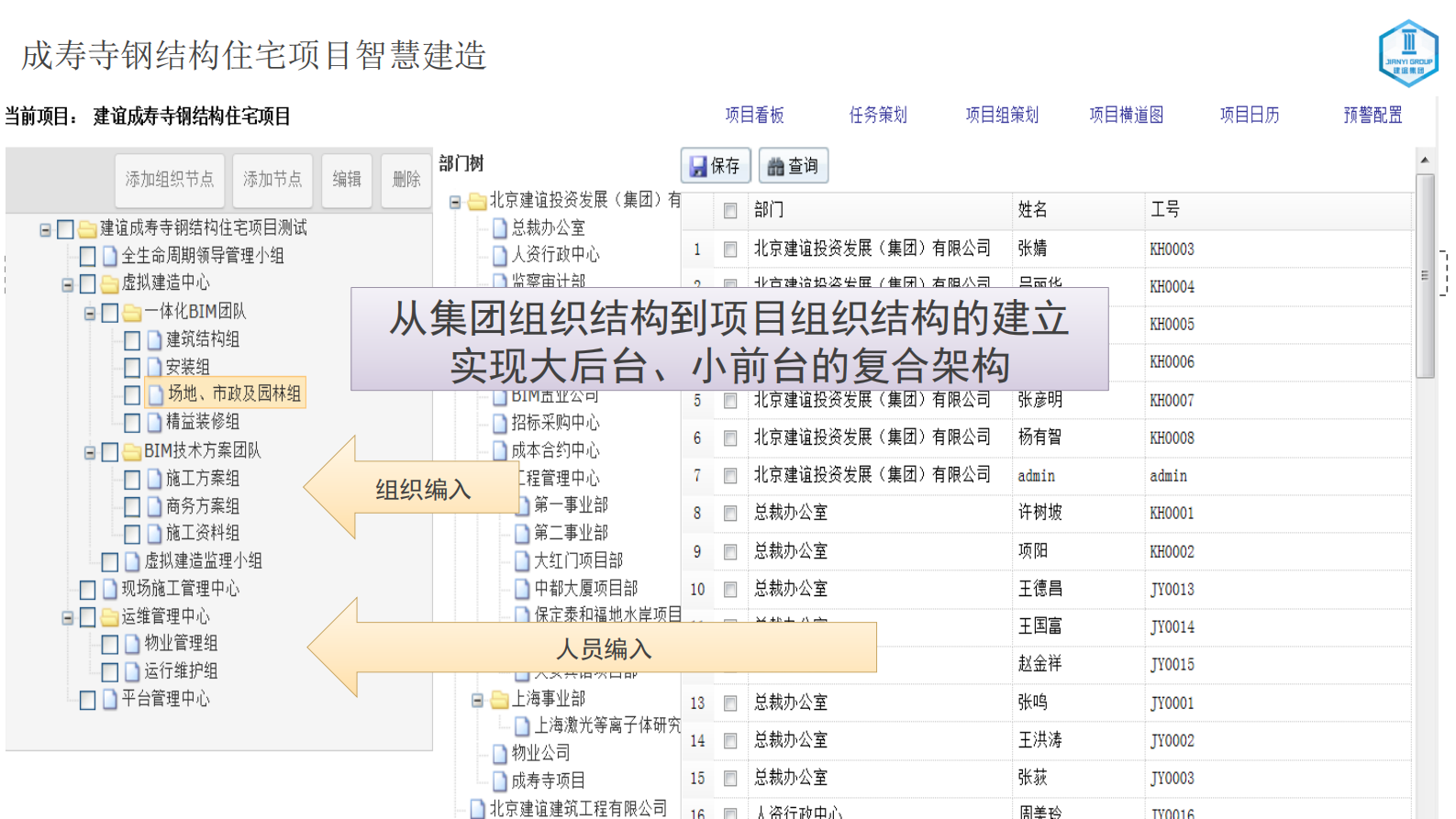Click document icon beside 施工资料组

[154, 533]
